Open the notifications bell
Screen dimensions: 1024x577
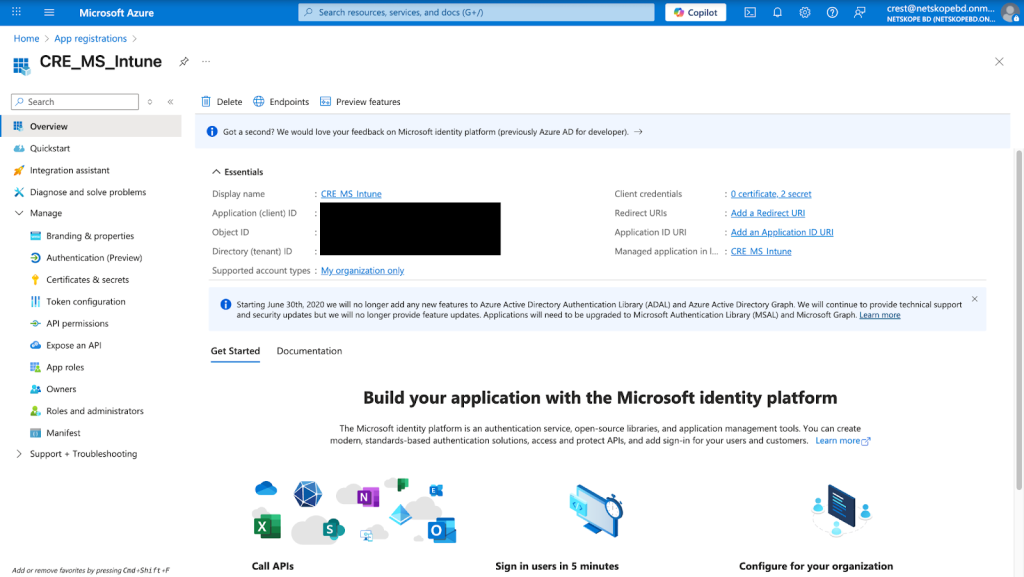[x=777, y=12]
